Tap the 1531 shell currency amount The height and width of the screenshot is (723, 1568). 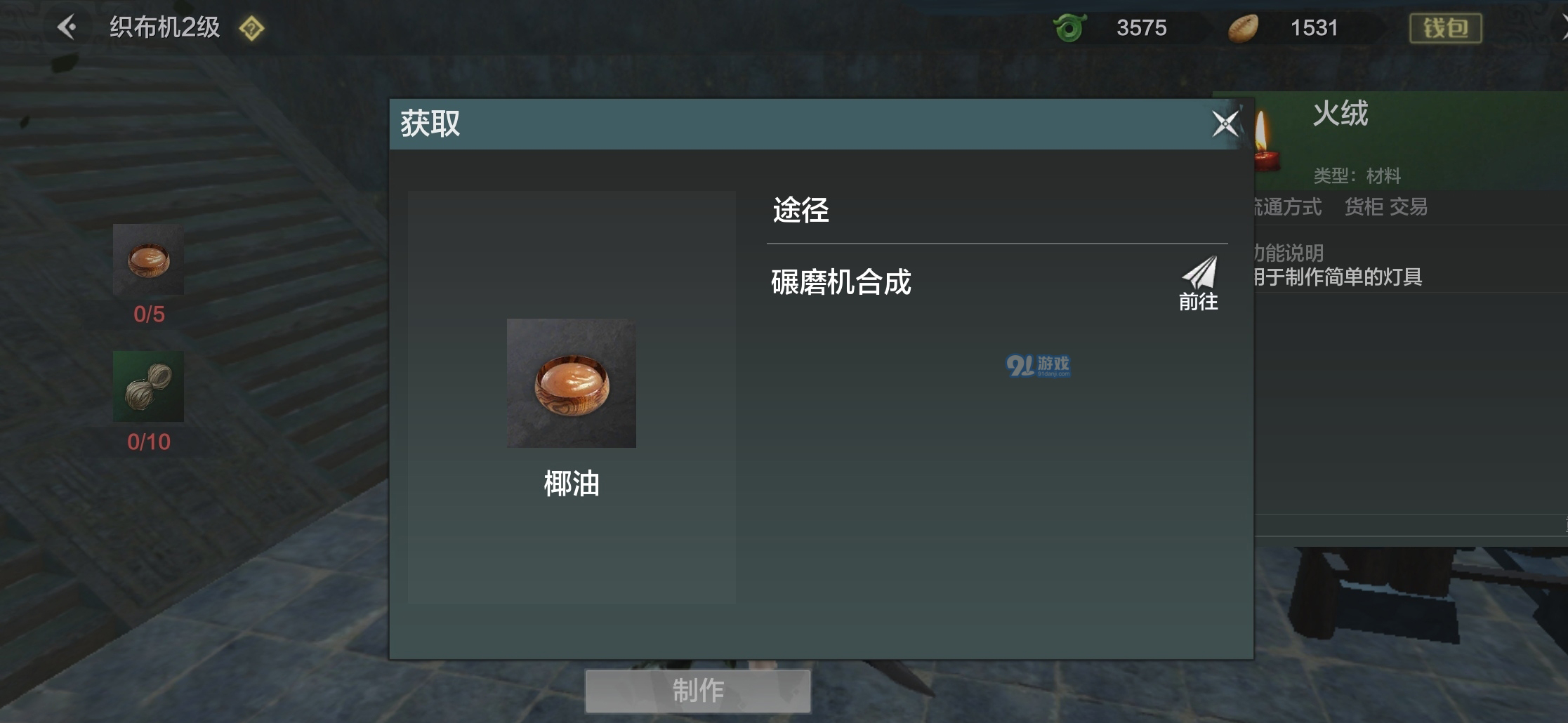pos(1315,28)
